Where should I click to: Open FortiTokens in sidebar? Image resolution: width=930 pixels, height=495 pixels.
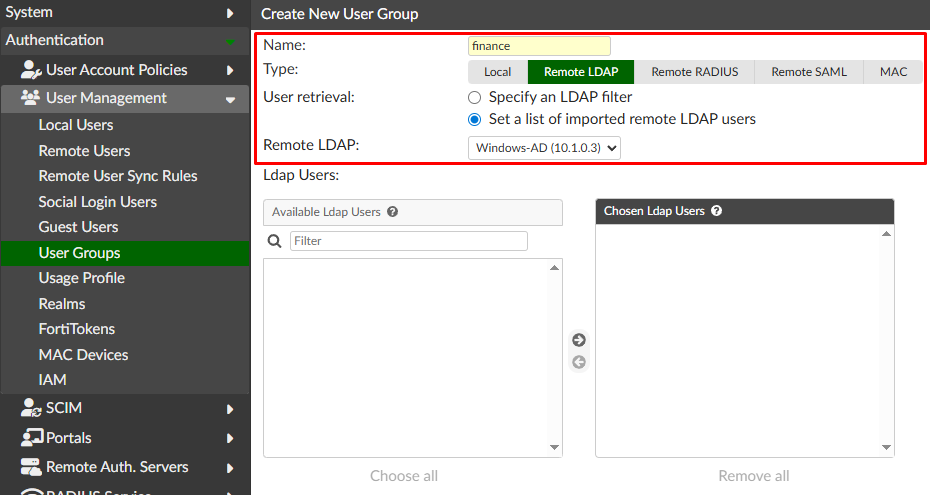click(x=77, y=329)
